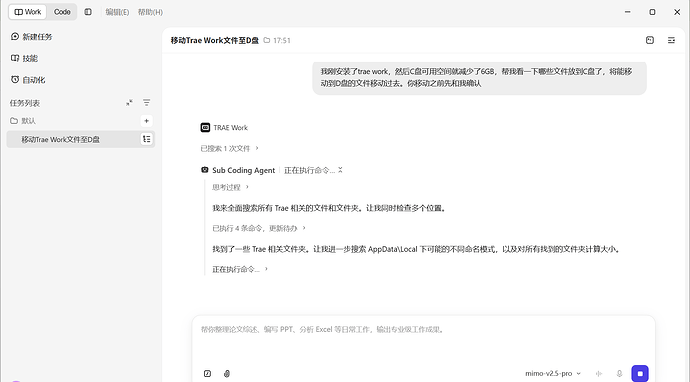Image resolution: width=690 pixels, height=382 pixels.
Task: Click the 我来全面搜索所有 Trae message line
Action: click(x=330, y=208)
